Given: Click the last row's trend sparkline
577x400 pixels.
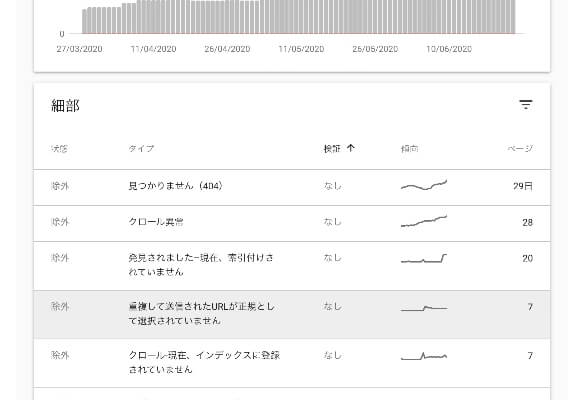Looking at the screenshot, I should pos(424,356).
